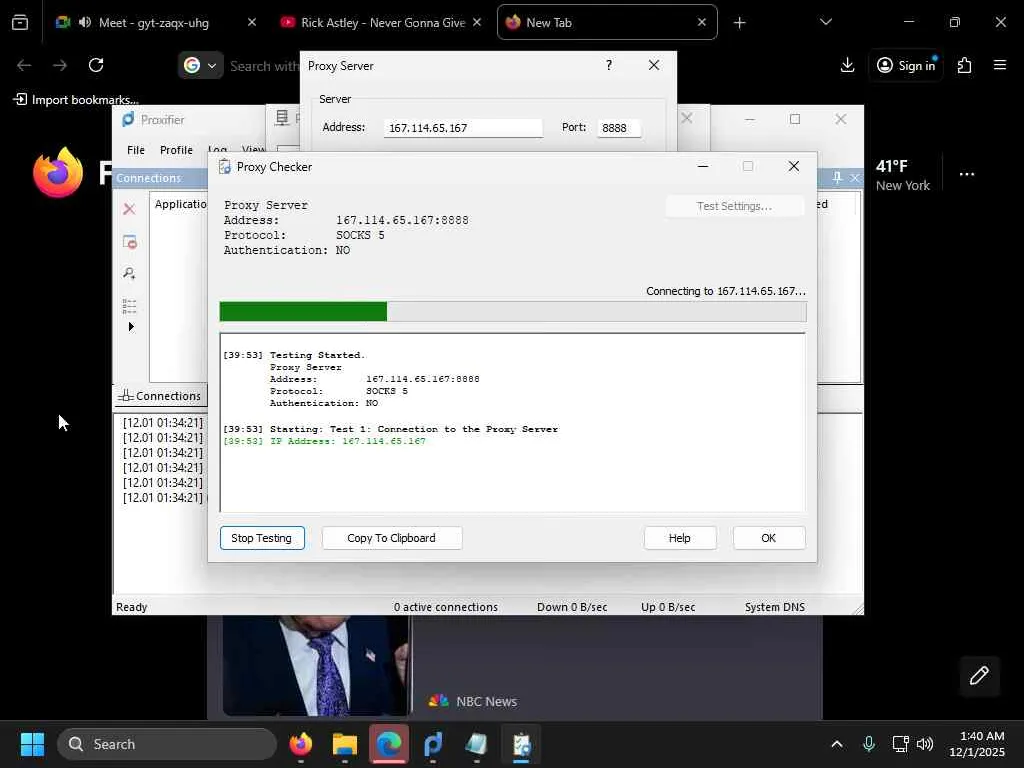Click the clear connections icon in Proxifier sidebar
The height and width of the screenshot is (768, 1024).
click(x=129, y=242)
